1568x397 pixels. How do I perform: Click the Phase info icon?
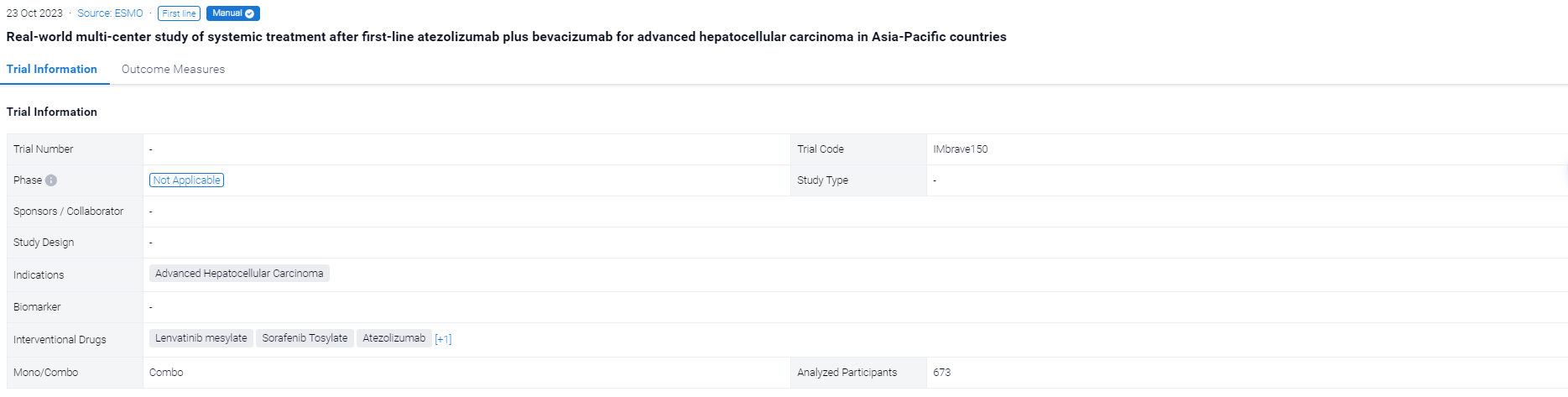coord(51,180)
